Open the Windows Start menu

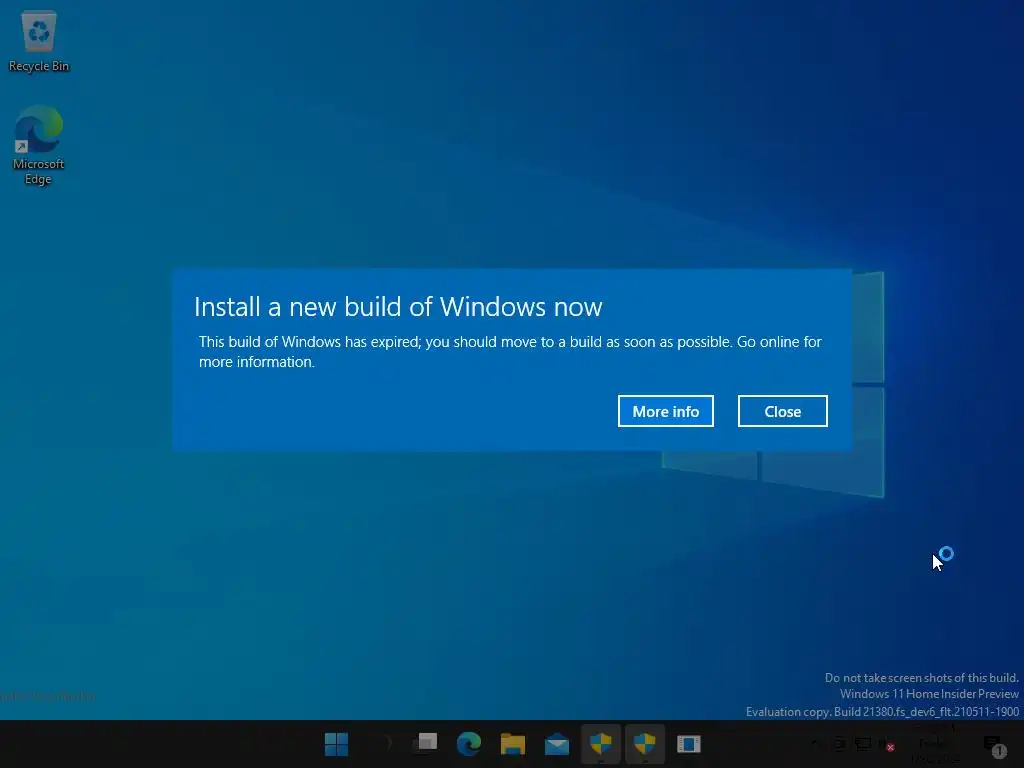[336, 744]
